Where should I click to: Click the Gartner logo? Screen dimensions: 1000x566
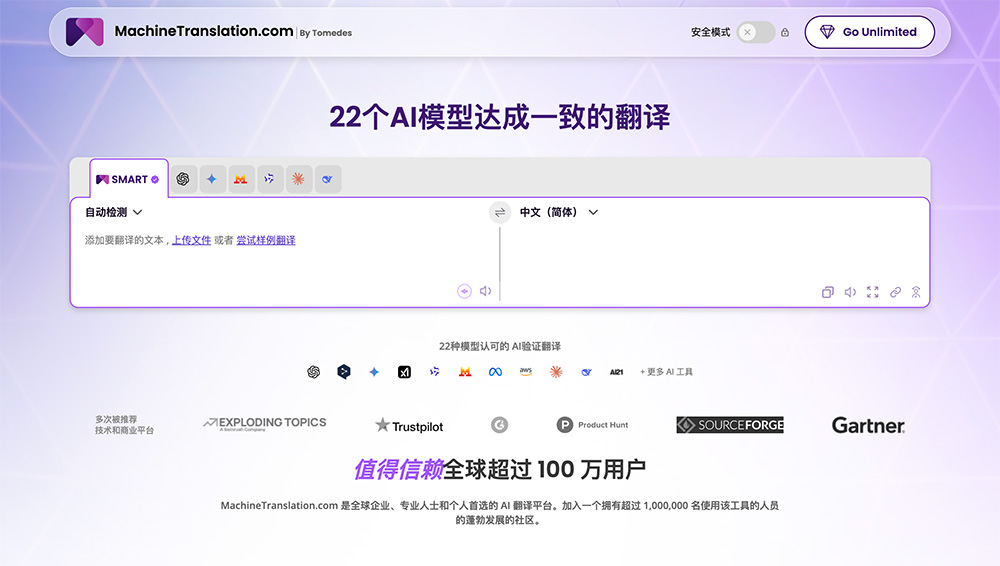(x=868, y=426)
